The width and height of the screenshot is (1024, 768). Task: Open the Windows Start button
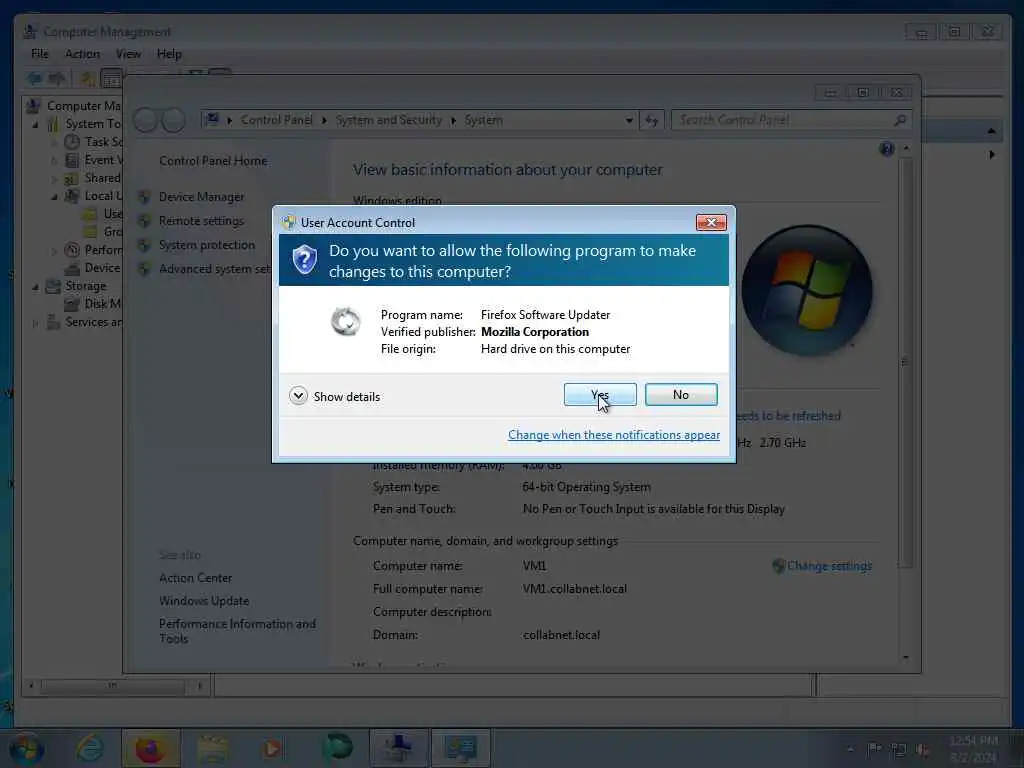click(x=26, y=748)
